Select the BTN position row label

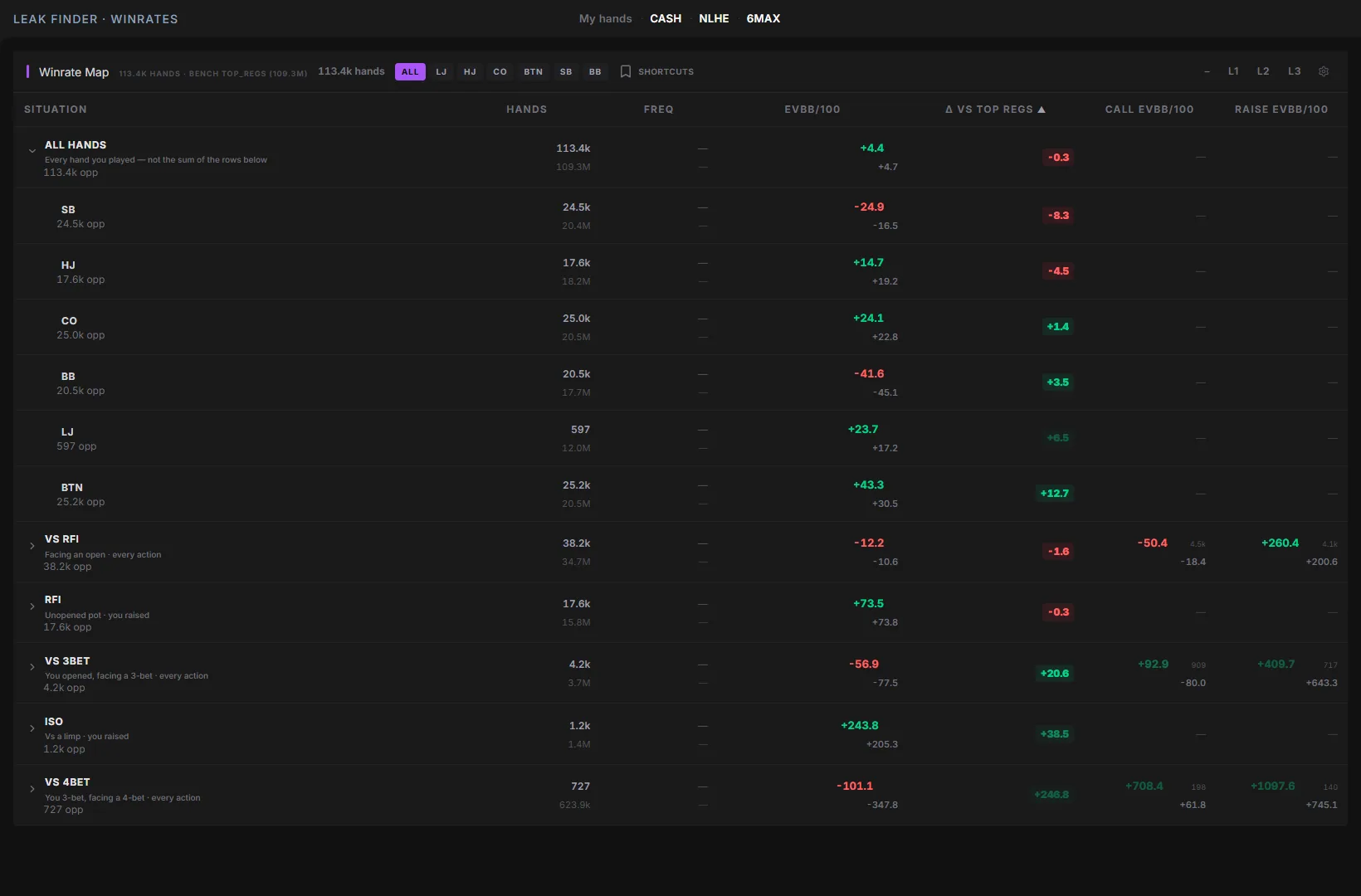(x=72, y=488)
